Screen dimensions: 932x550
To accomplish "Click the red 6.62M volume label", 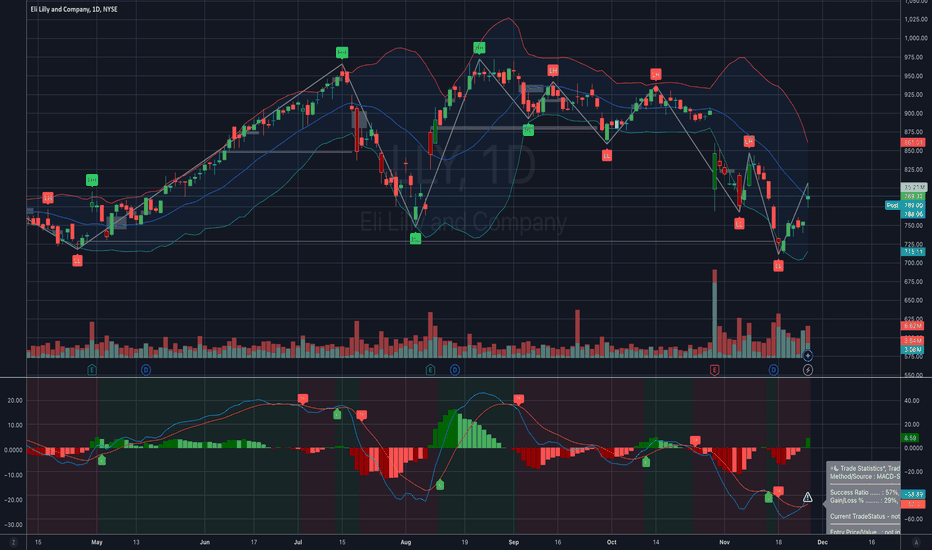I will 913,326.
